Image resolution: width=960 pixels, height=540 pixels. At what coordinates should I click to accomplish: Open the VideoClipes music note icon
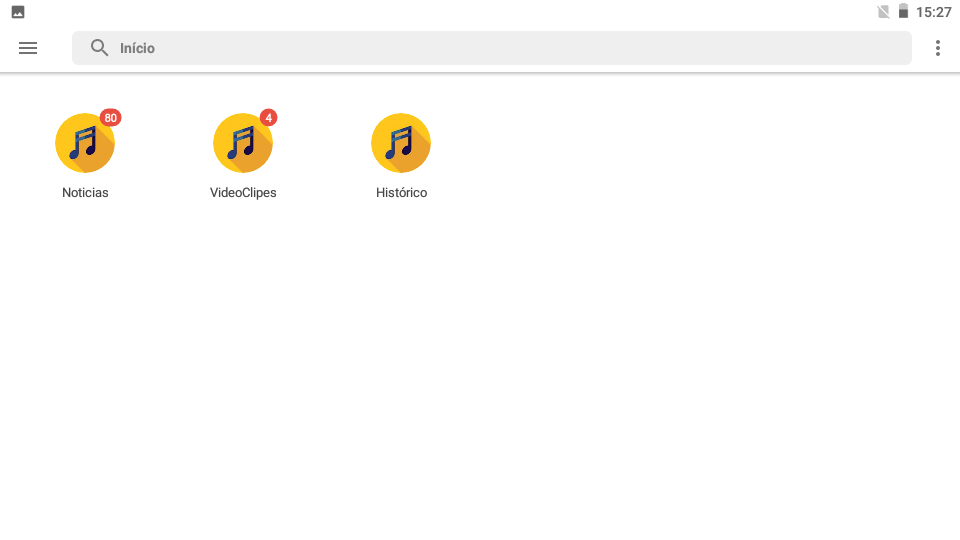[x=243, y=143]
